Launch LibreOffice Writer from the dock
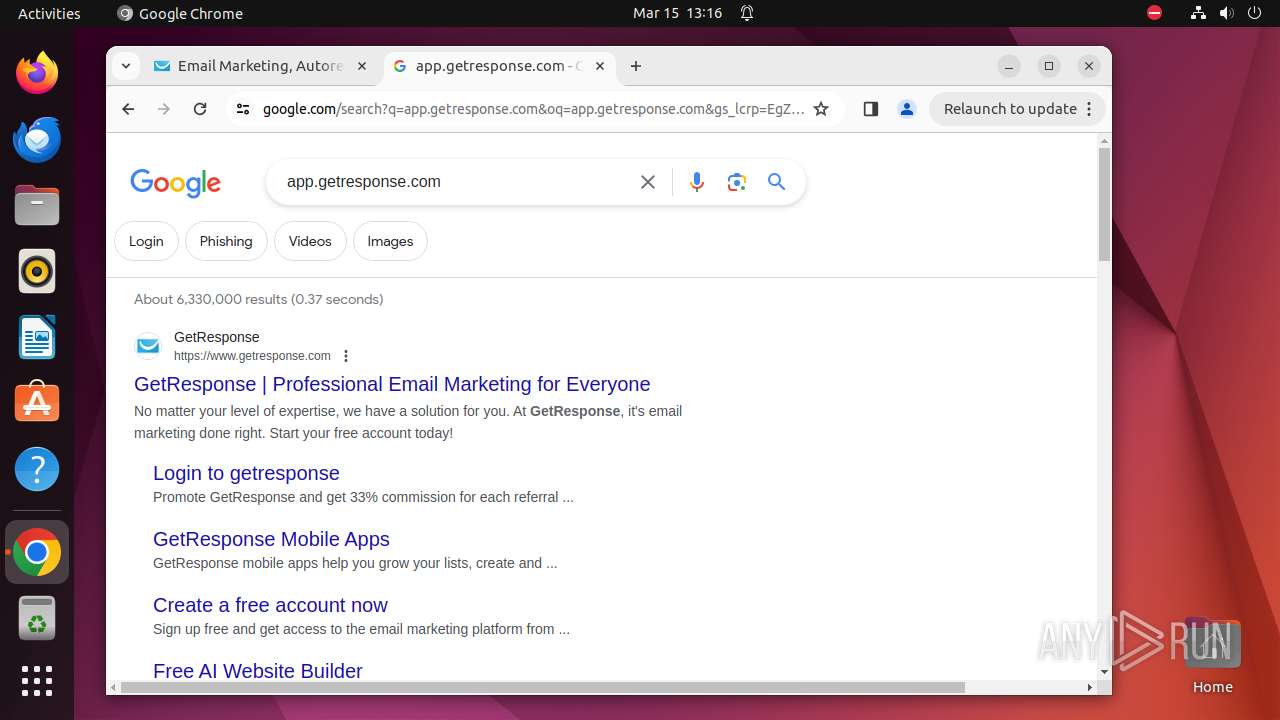The width and height of the screenshot is (1280, 720). pos(37,337)
